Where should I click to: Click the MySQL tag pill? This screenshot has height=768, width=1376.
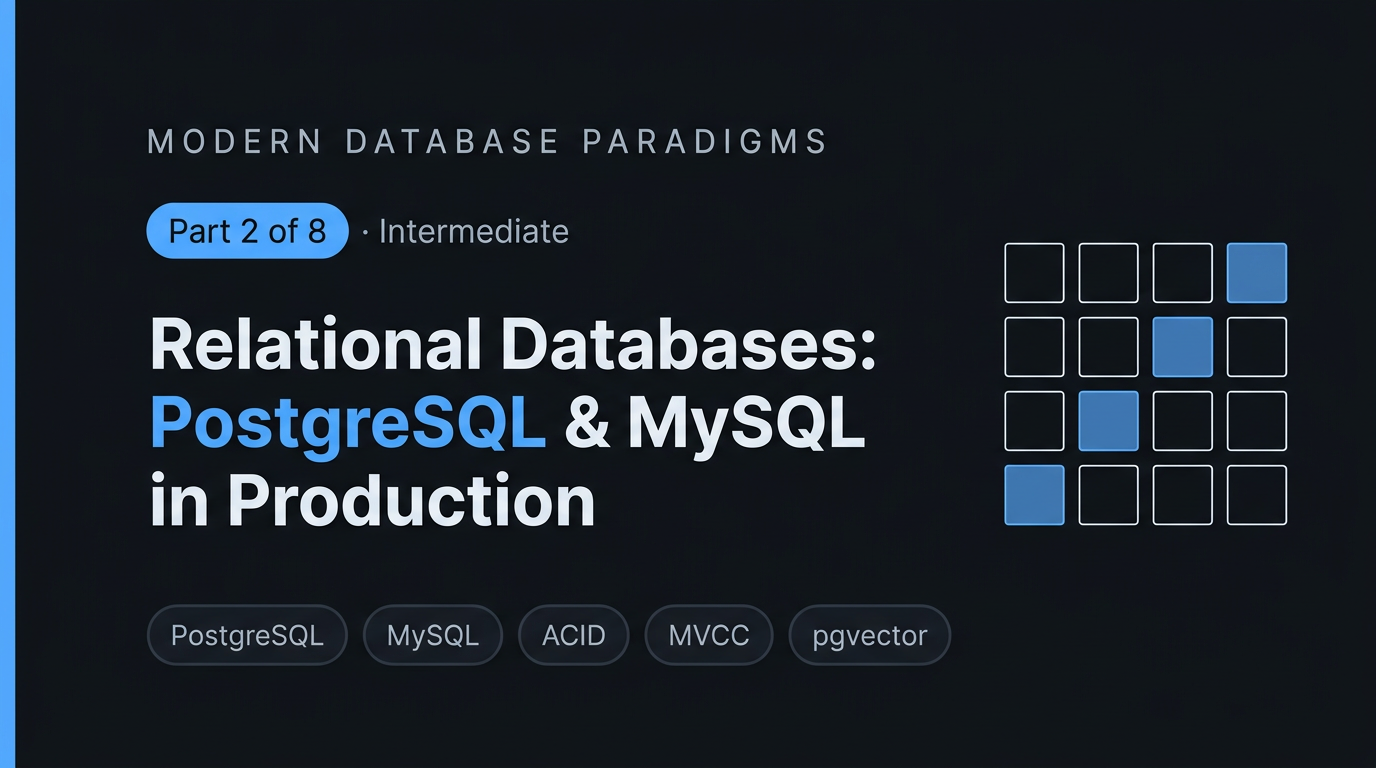pos(433,635)
